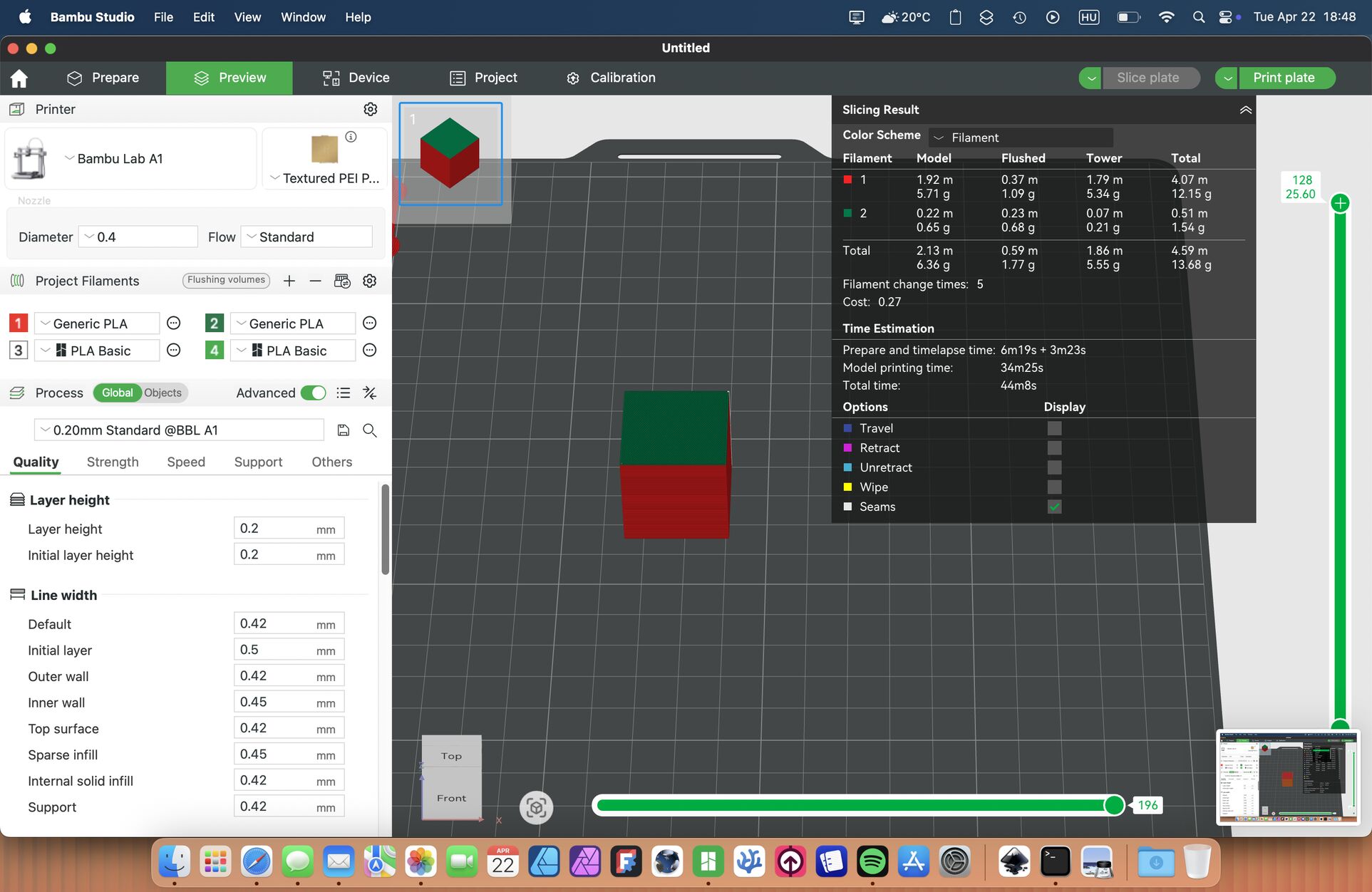The height and width of the screenshot is (892, 1372).
Task: Open Safari in the dock
Action: pyautogui.click(x=257, y=861)
